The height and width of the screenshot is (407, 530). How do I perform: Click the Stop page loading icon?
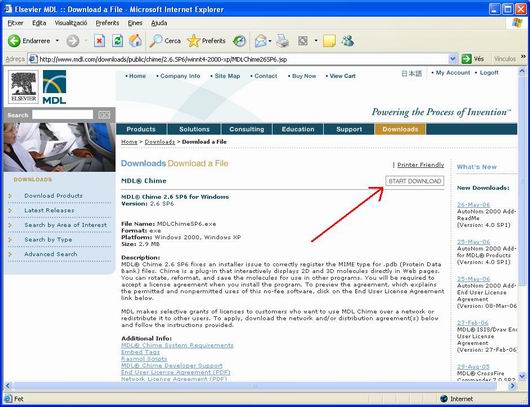click(99, 41)
